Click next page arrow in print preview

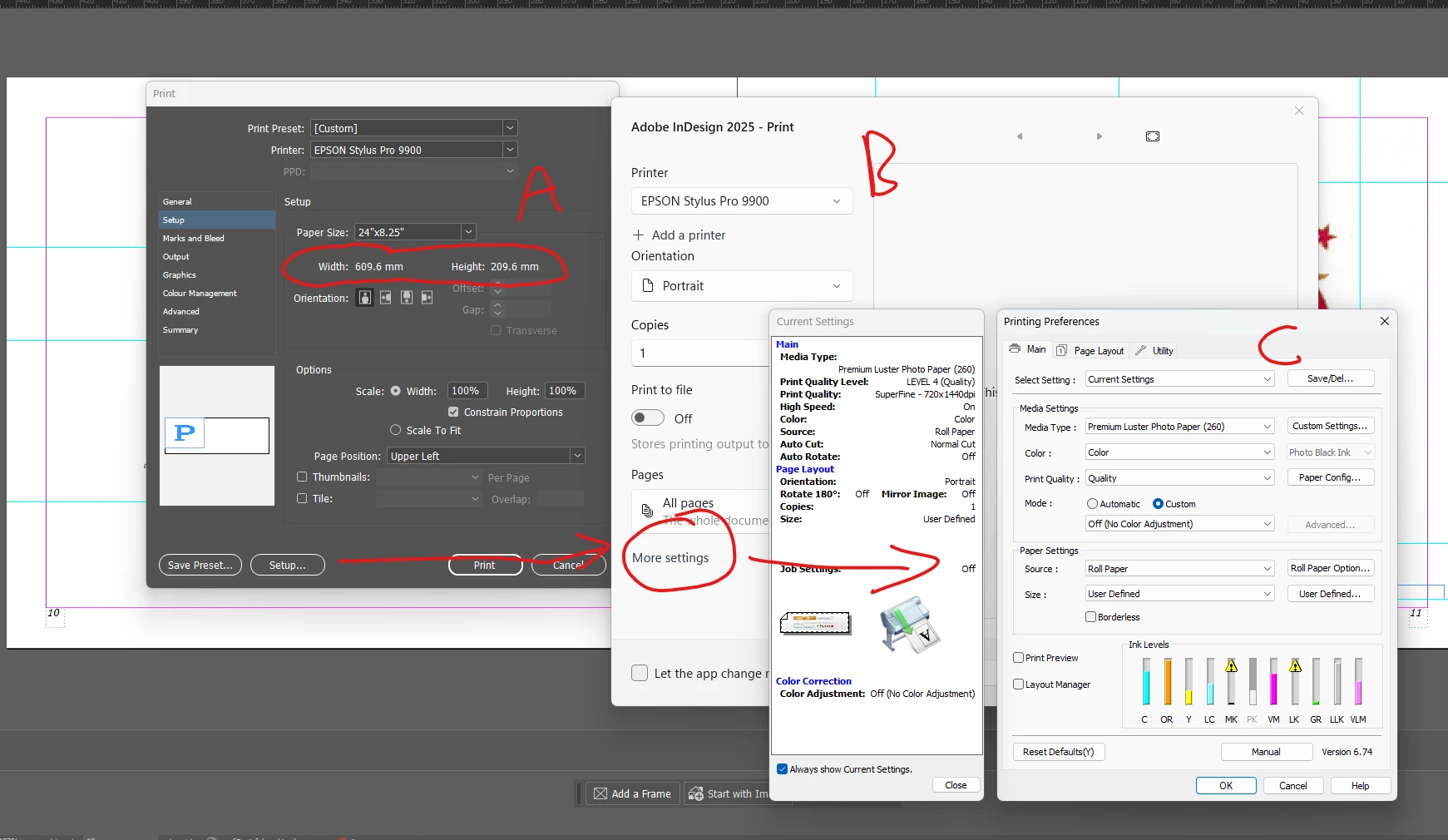click(x=1099, y=136)
